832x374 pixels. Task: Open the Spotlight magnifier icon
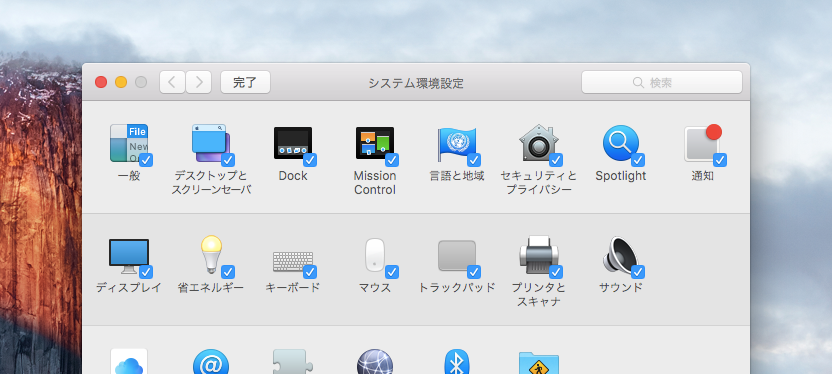(x=620, y=143)
